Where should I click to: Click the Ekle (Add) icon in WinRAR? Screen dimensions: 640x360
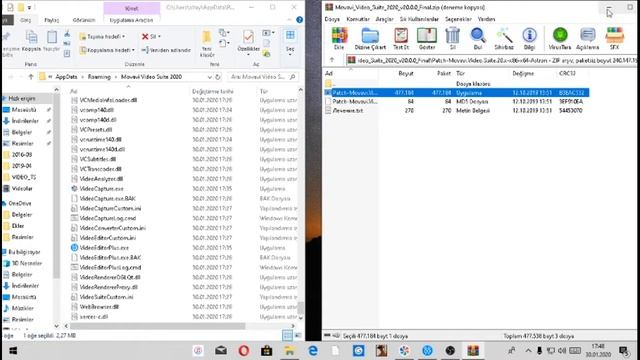point(339,38)
